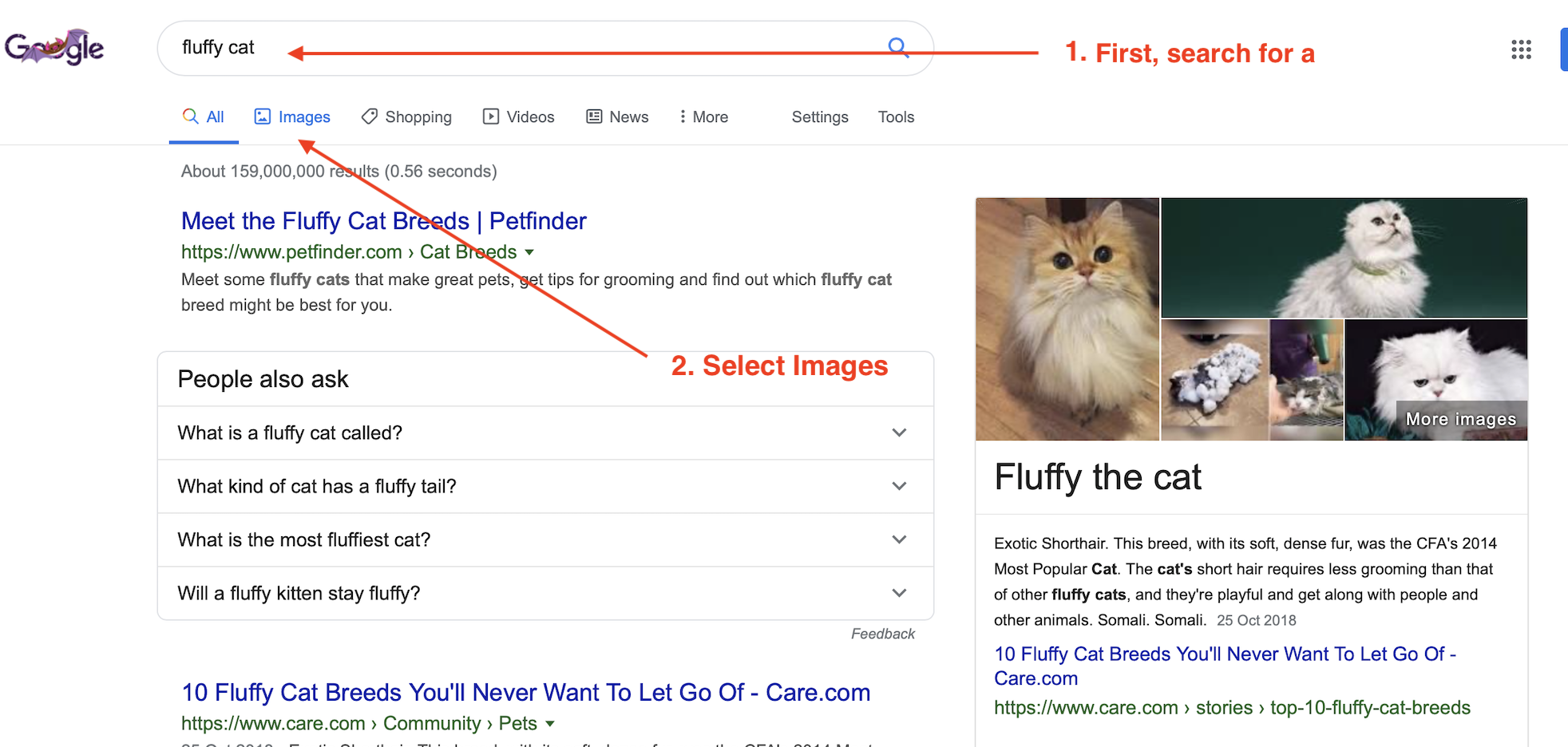The width and height of the screenshot is (1568, 747).
Task: Click the 'More images' button
Action: click(1460, 419)
